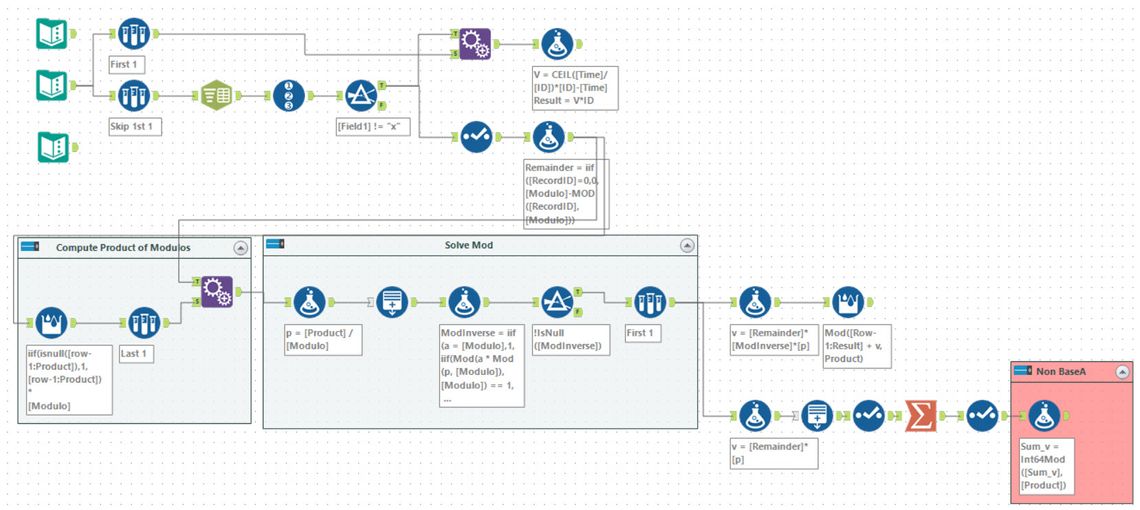Select the Formula tool computing ModInverse
1140x510 pixels.
coord(463,302)
